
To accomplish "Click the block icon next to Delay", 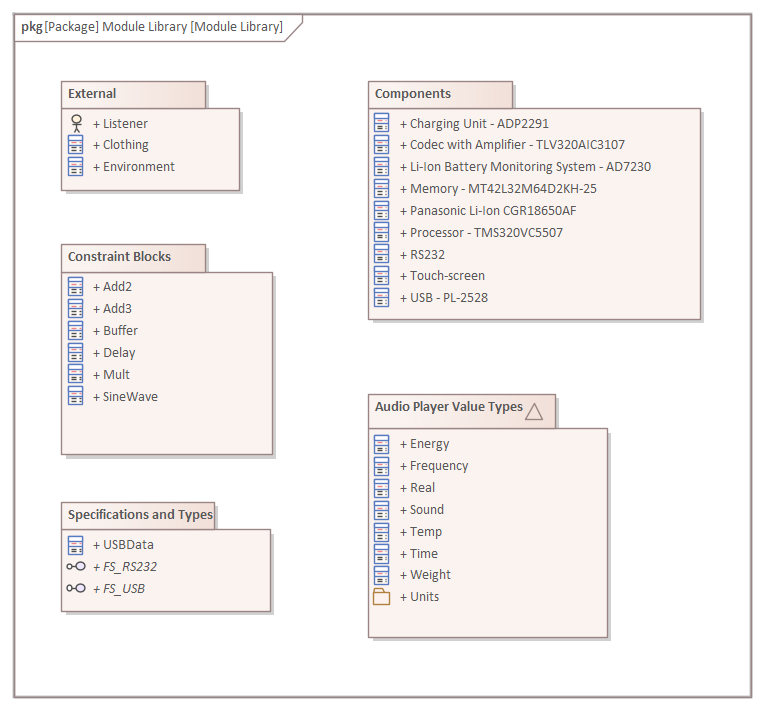I will pyautogui.click(x=76, y=353).
